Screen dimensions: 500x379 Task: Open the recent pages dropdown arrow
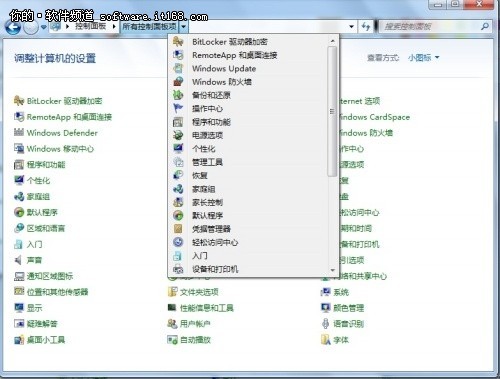pos(43,27)
